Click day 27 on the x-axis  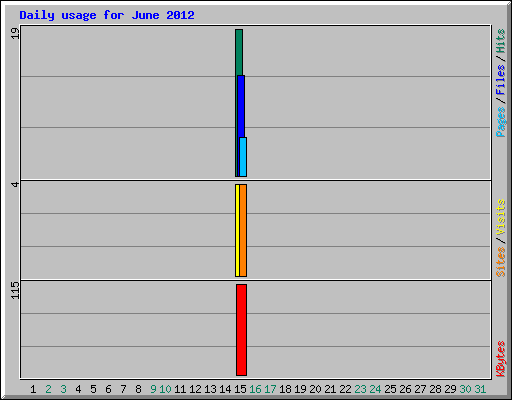(420, 389)
